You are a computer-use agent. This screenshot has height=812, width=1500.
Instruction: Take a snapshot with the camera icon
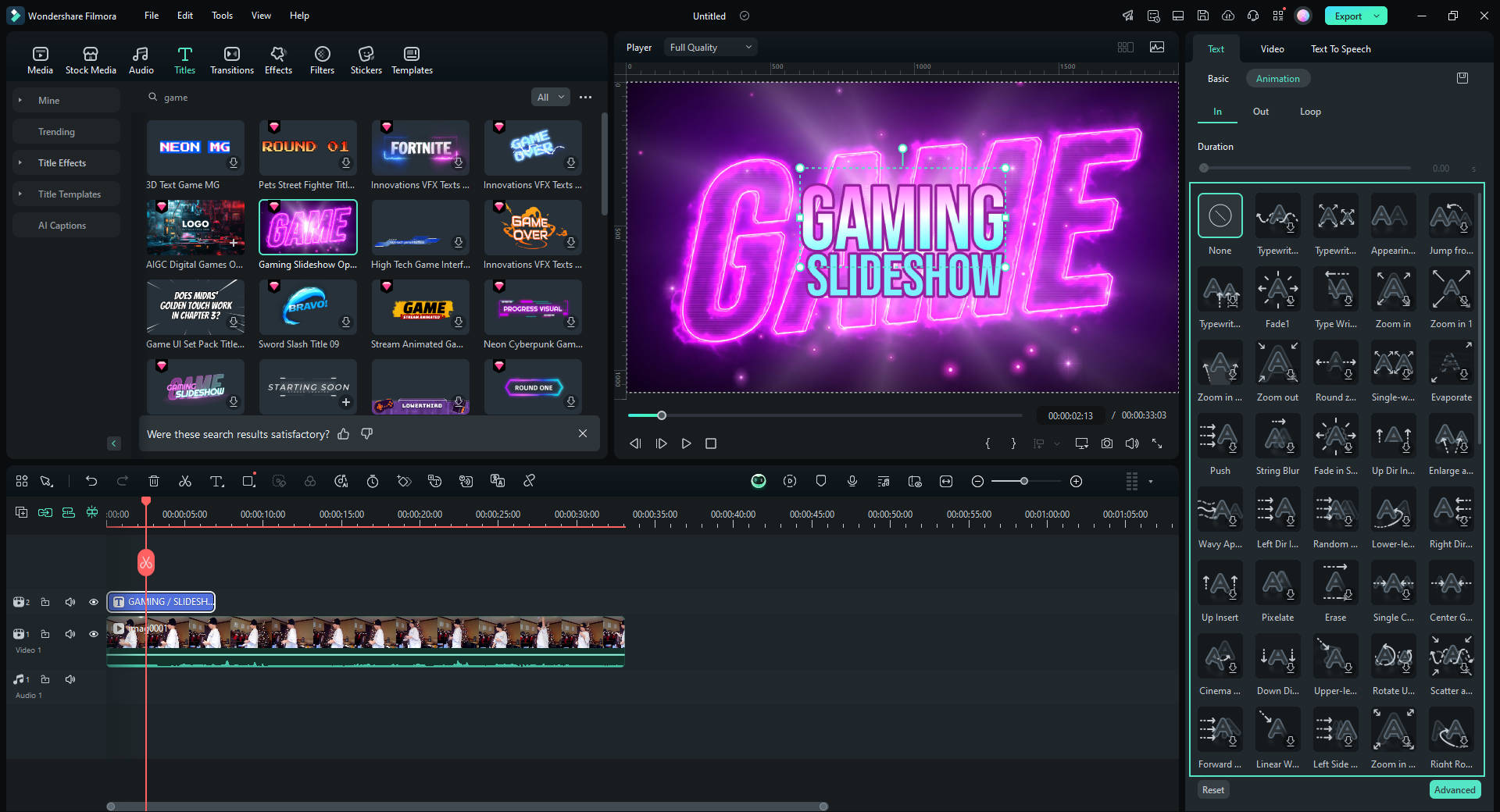click(1107, 443)
